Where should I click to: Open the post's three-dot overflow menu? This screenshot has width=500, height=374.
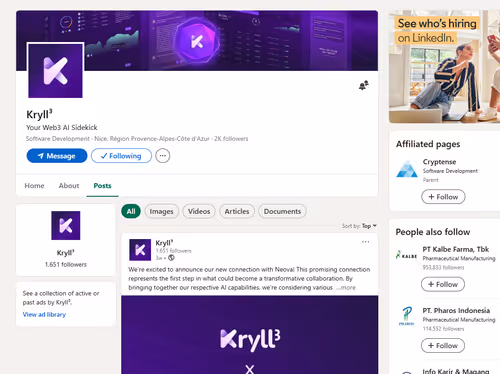point(365,242)
